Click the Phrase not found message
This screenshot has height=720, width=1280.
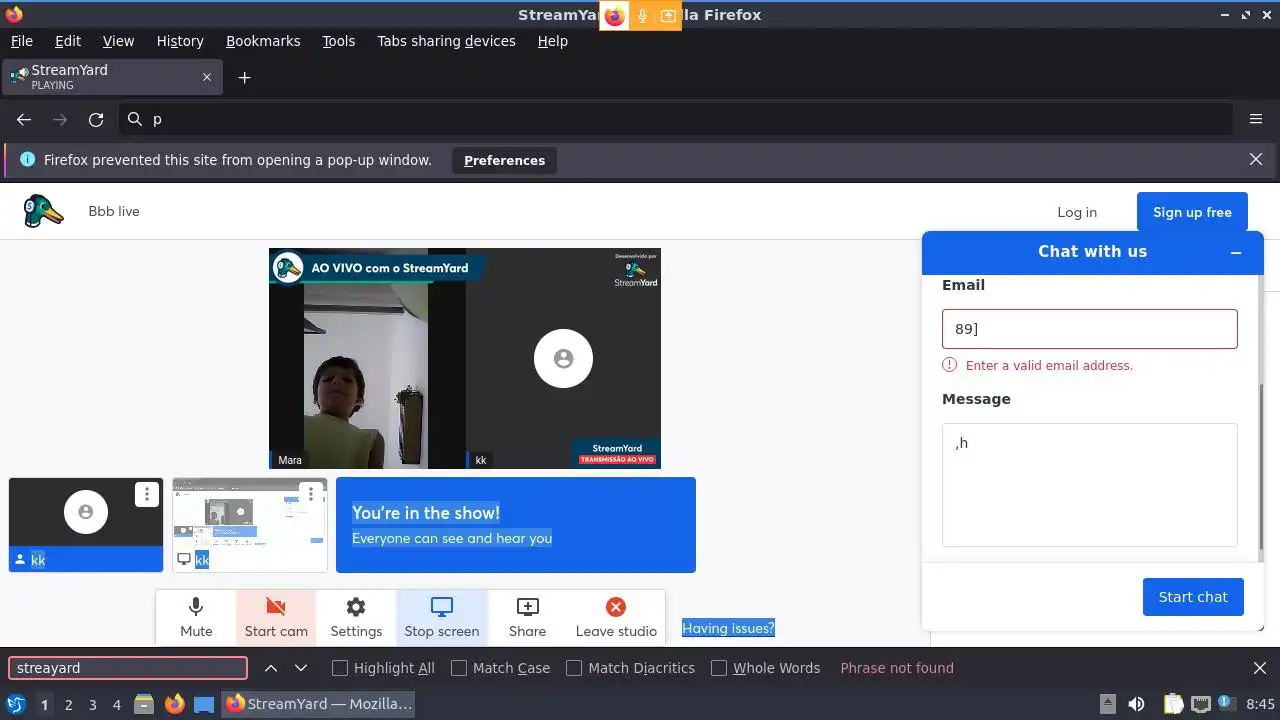897,668
